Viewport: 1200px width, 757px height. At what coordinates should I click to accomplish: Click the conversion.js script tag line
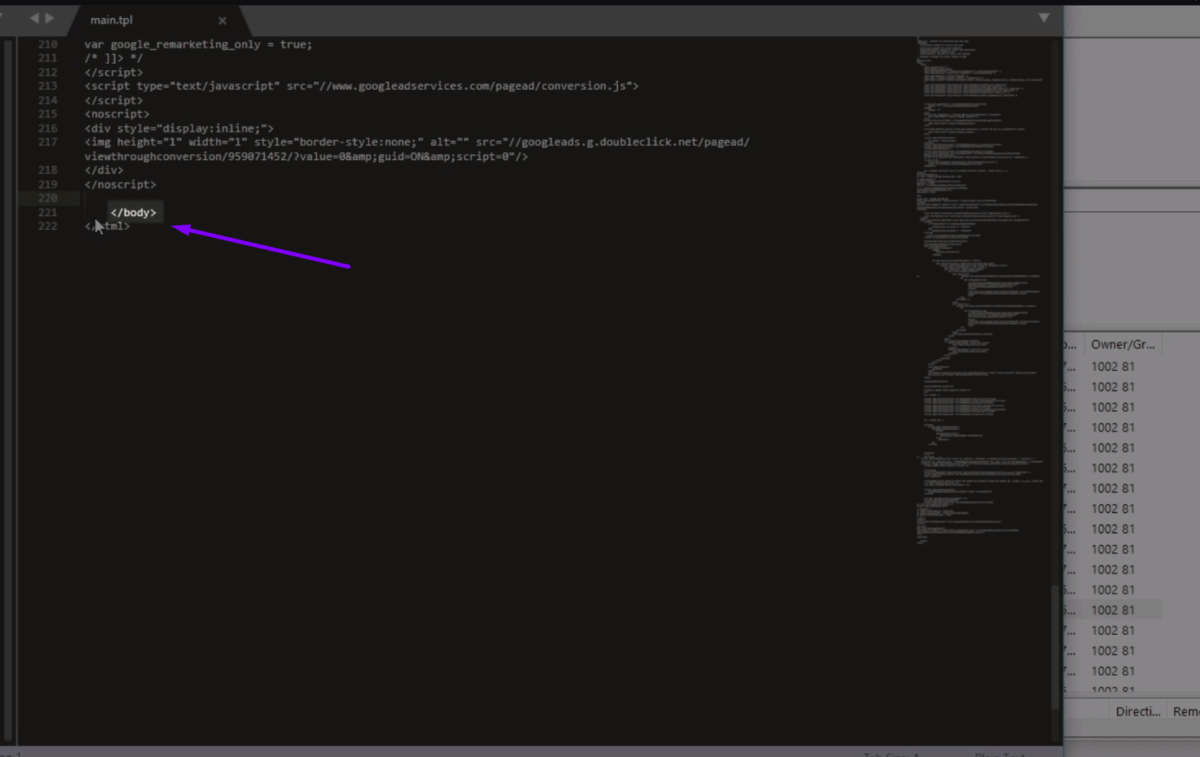360,86
